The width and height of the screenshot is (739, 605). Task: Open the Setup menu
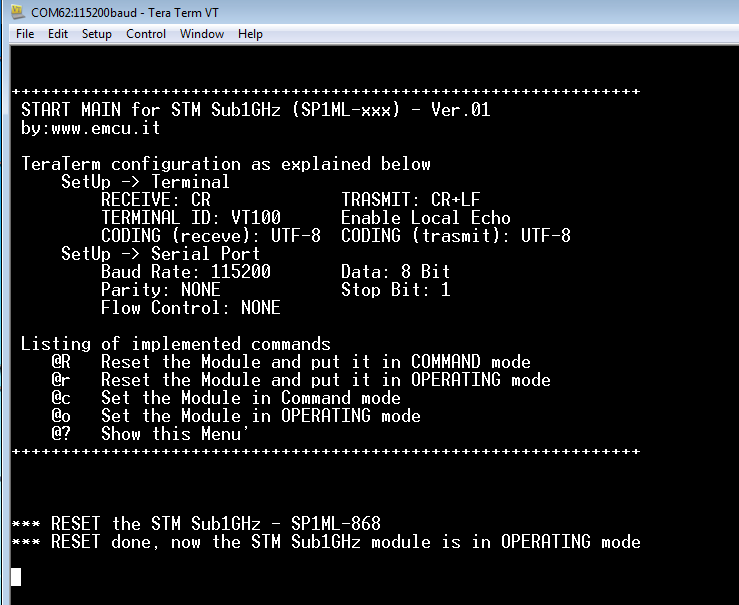point(97,34)
